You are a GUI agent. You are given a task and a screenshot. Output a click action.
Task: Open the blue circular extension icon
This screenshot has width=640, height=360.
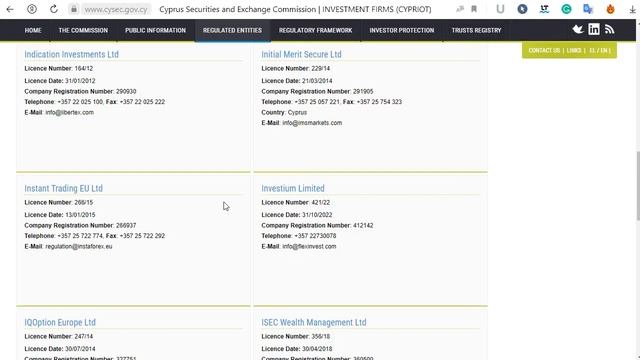pyautogui.click(x=522, y=9)
